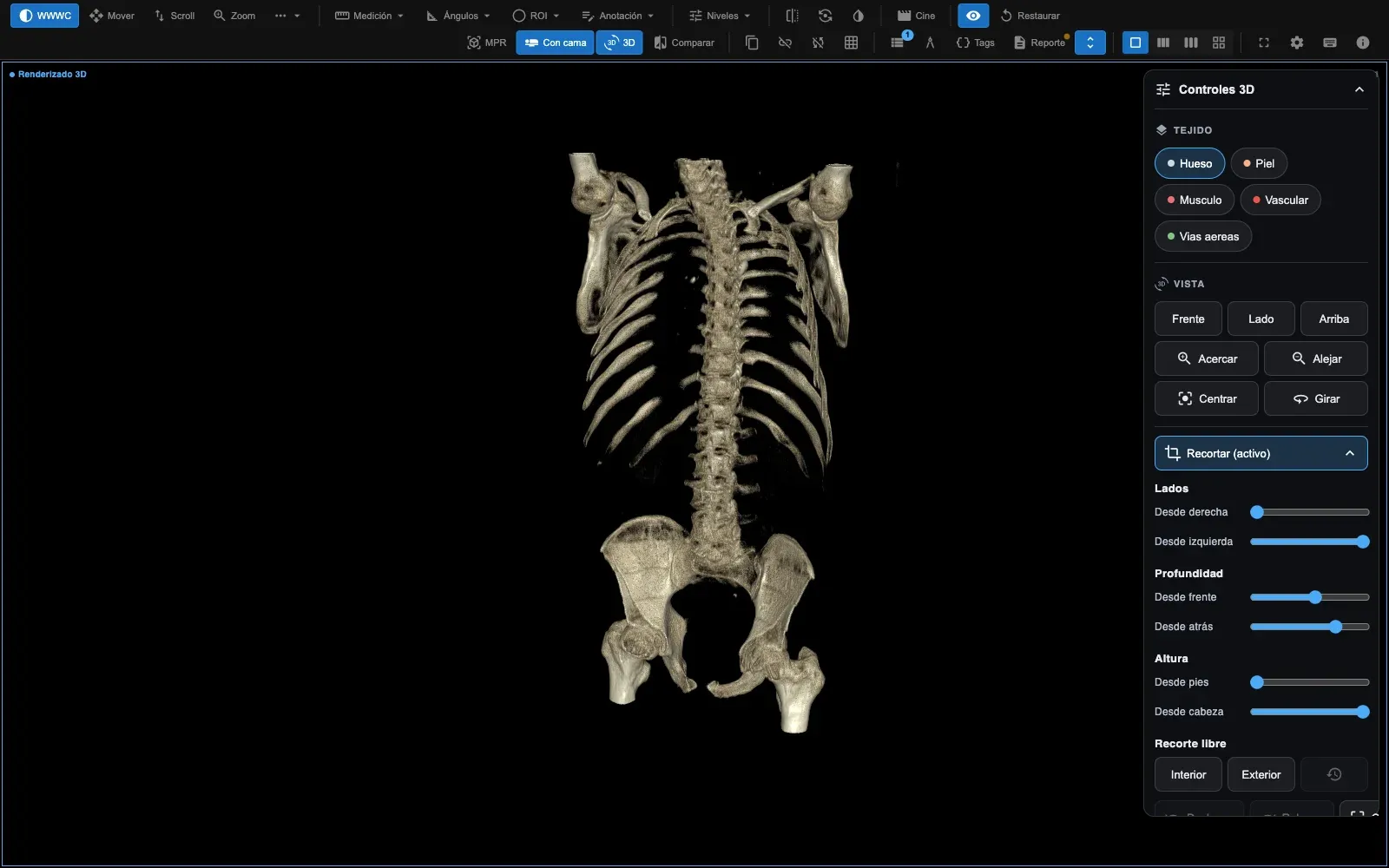This screenshot has height=868, width=1389.
Task: Select three-column viewport layout
Action: tap(1191, 43)
